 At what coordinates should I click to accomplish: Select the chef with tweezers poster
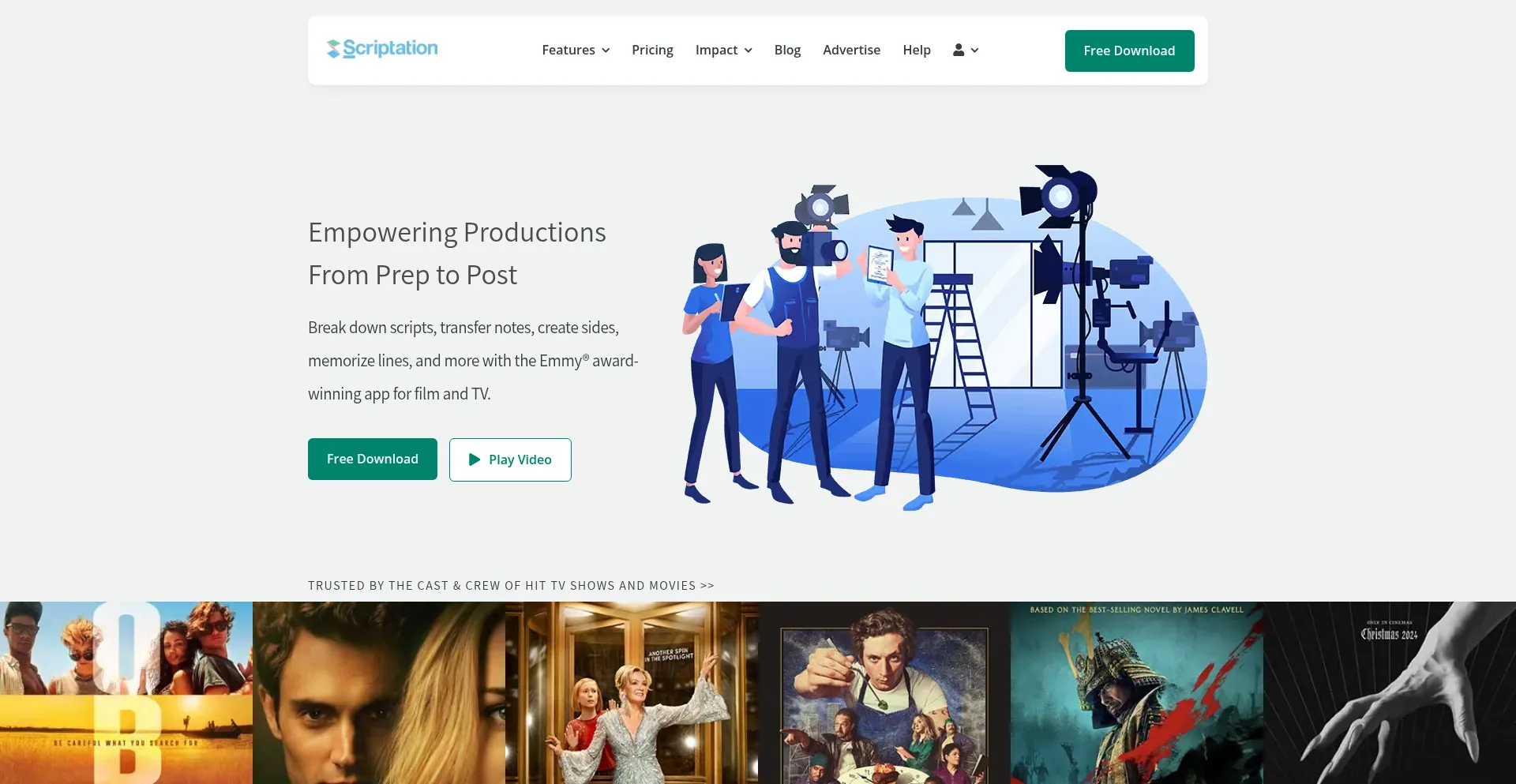[884, 692]
